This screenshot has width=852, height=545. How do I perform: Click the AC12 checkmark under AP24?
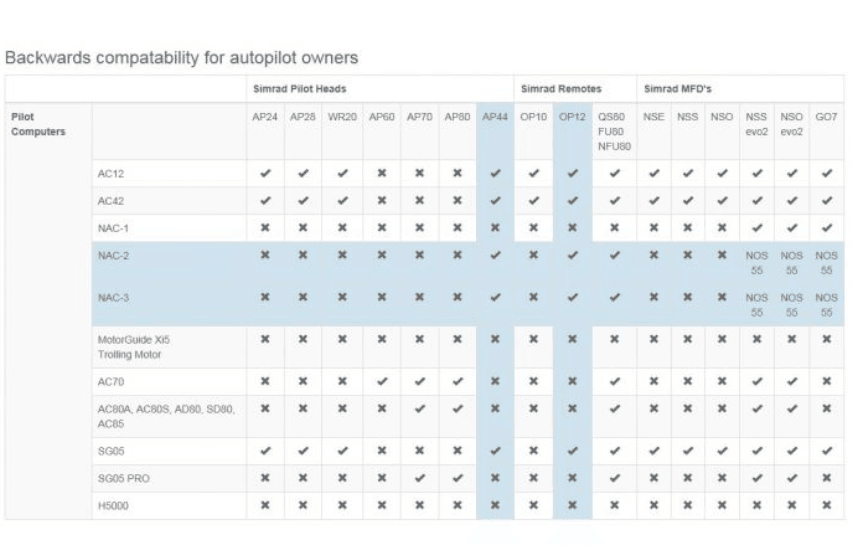265,173
